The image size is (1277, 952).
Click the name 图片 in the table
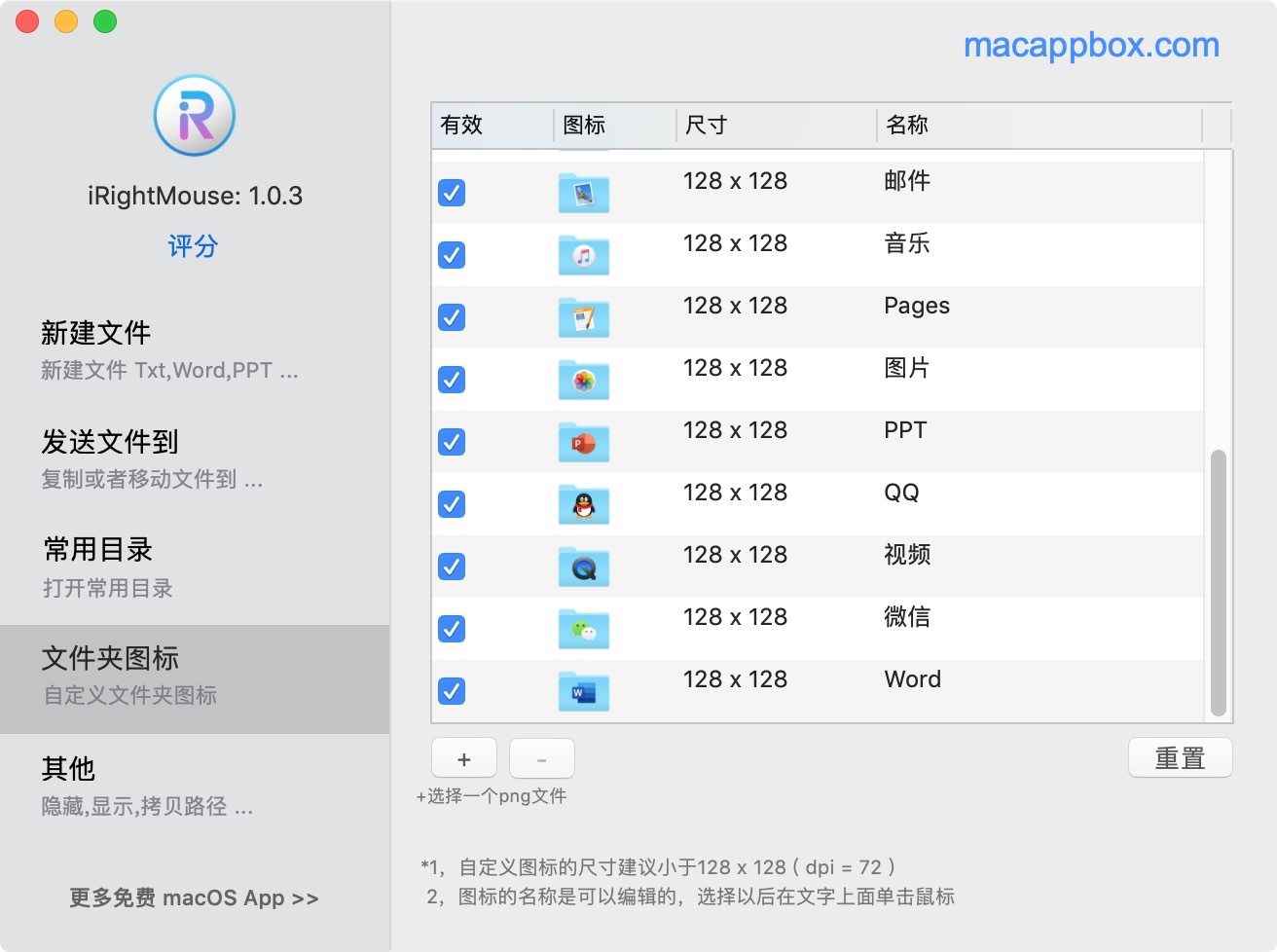(x=907, y=367)
